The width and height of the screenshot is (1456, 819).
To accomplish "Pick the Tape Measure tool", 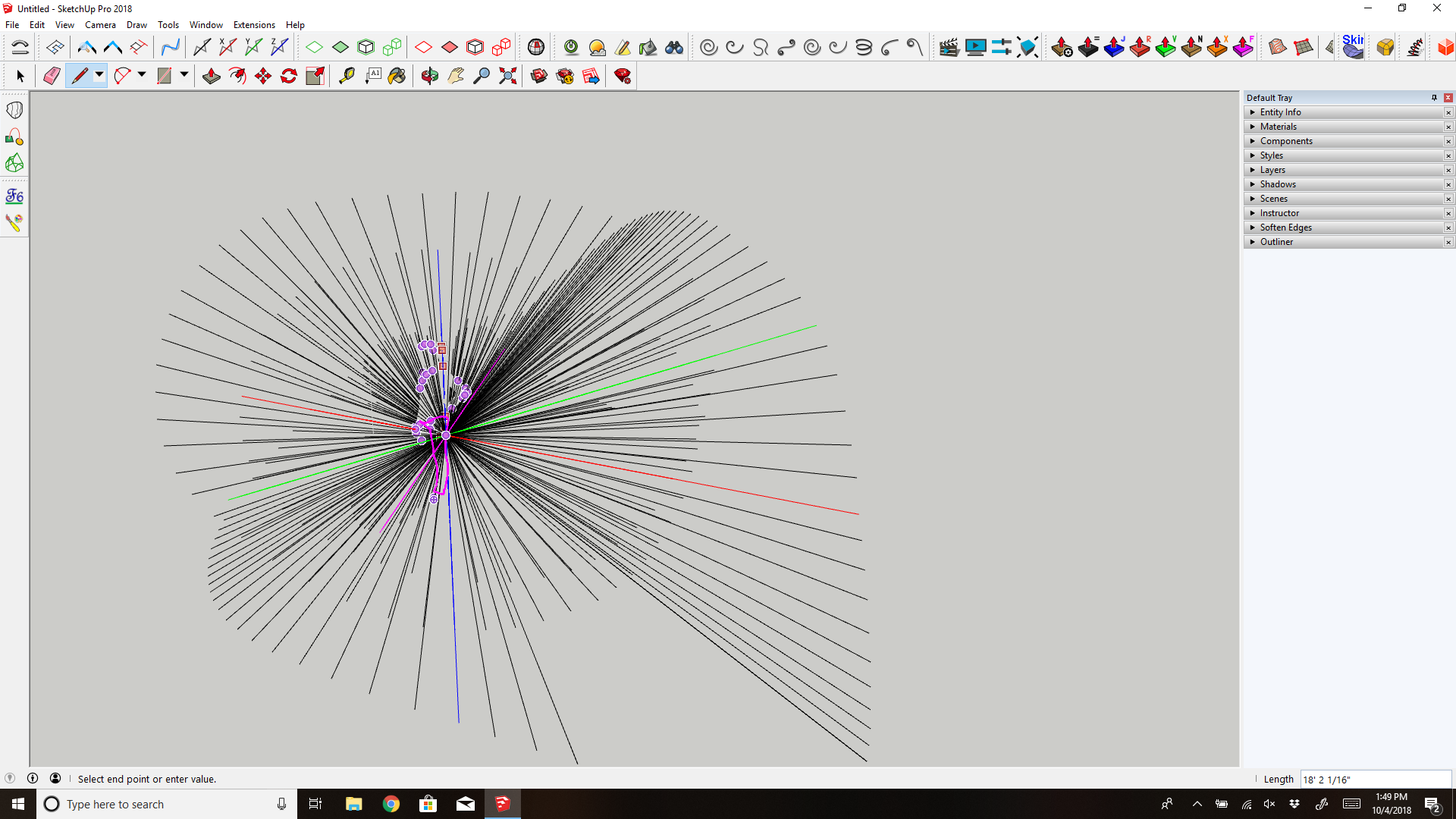I will [x=347, y=76].
